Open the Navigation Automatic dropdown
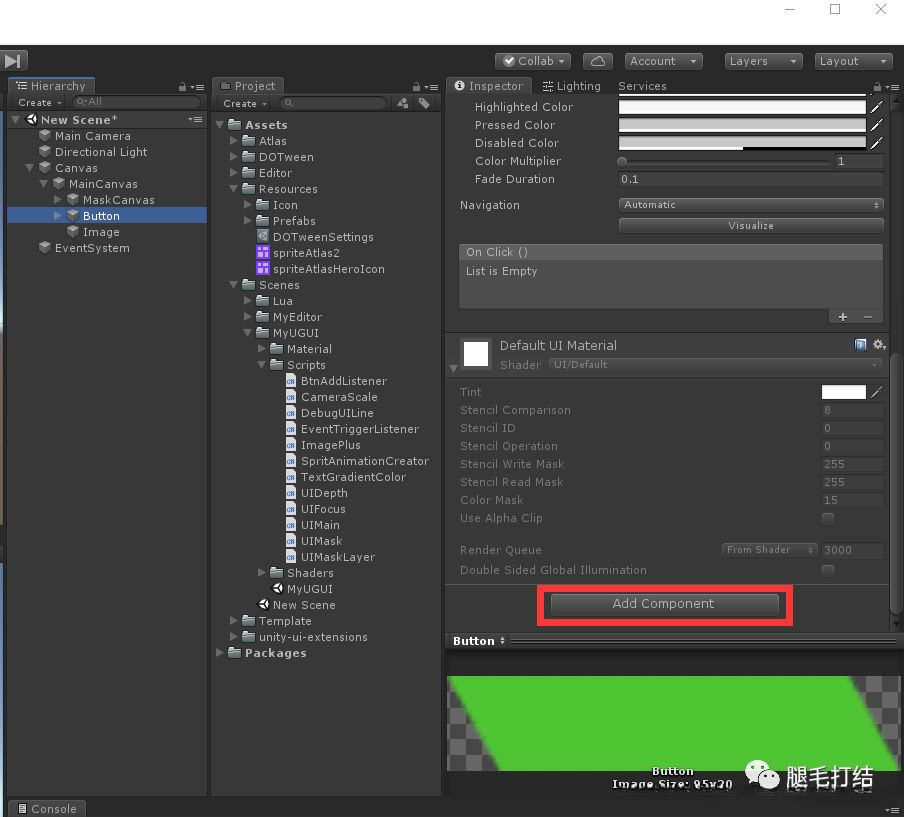 pos(750,205)
